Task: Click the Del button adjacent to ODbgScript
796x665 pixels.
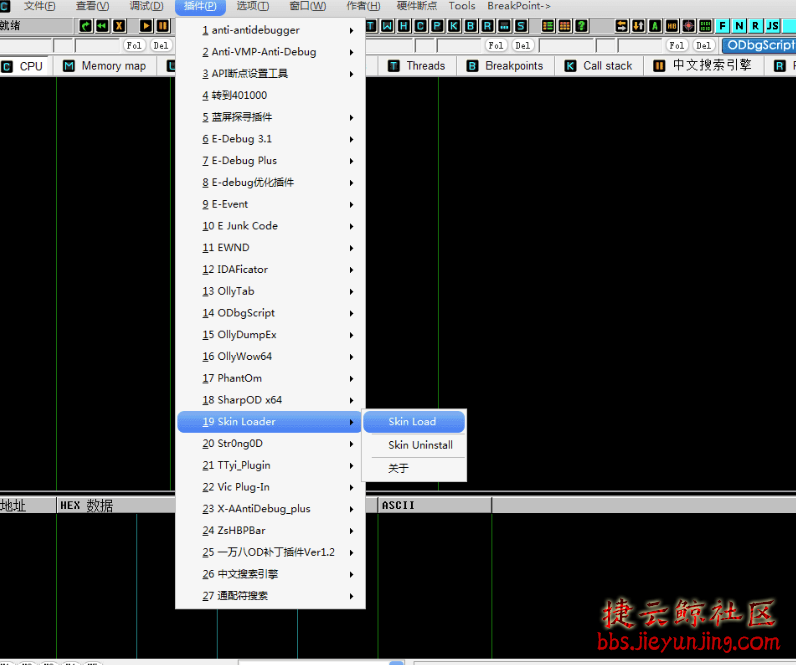Action: tap(704, 46)
